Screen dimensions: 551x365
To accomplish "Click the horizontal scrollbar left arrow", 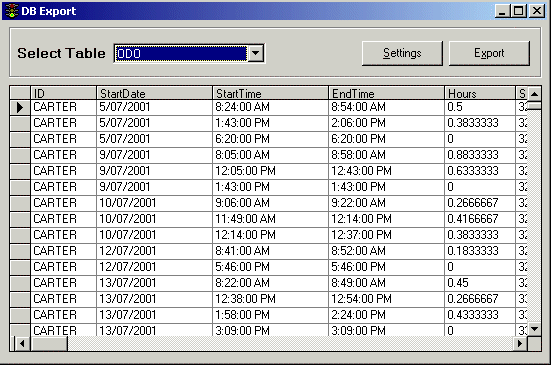I will (22, 344).
